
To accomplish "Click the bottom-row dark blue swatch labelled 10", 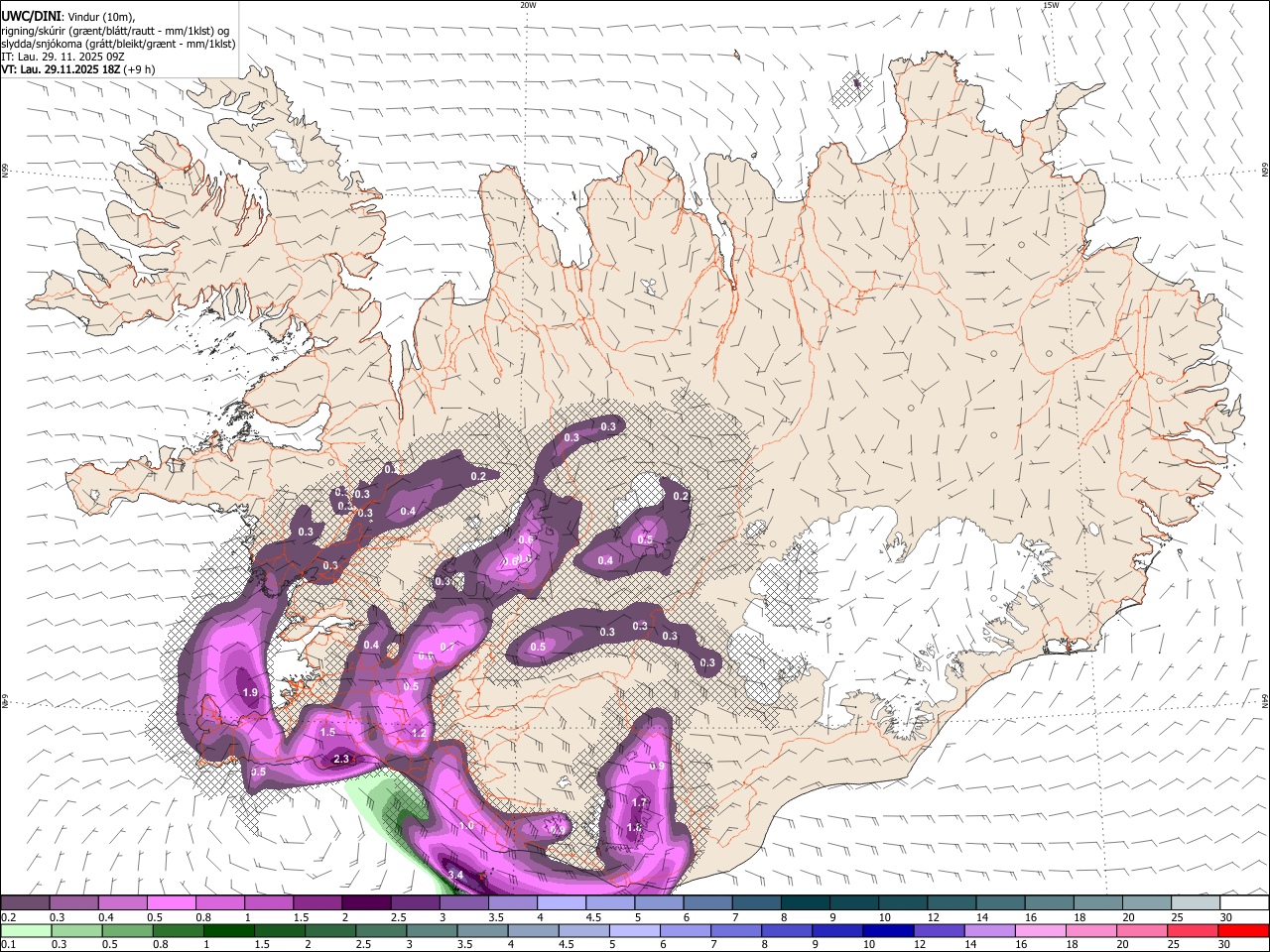I will (x=888, y=931).
